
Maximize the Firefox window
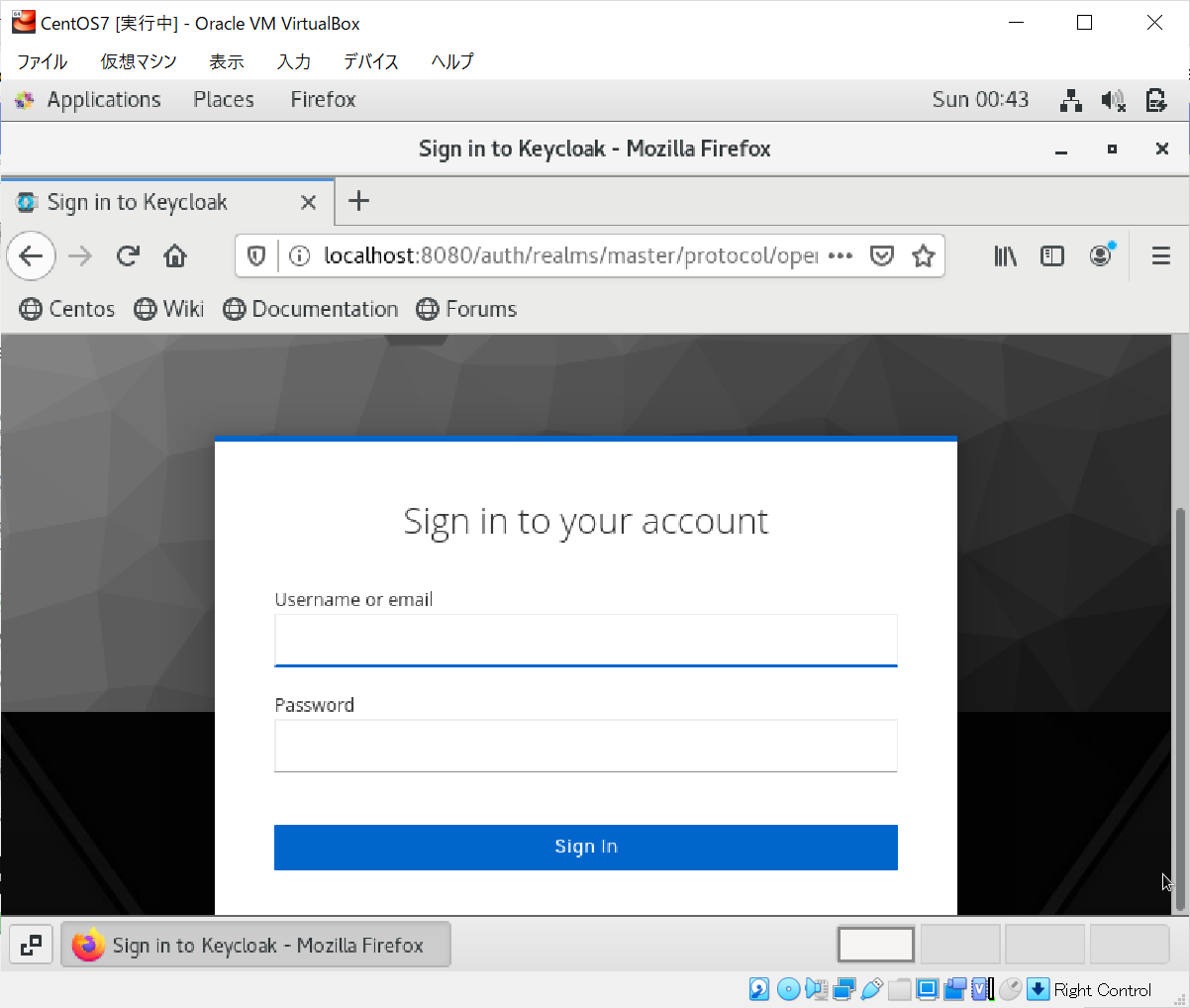1112,150
